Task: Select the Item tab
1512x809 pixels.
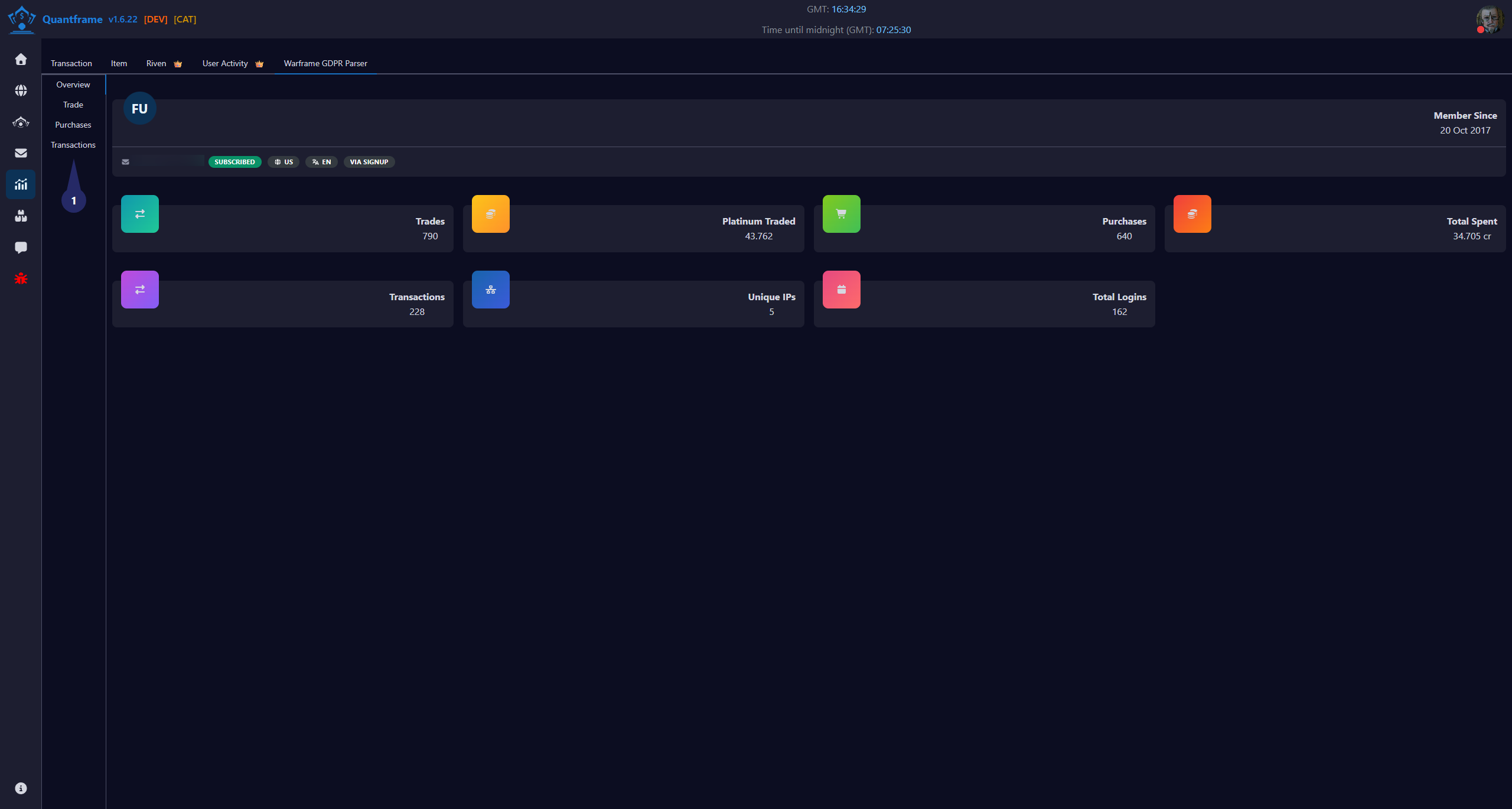Action: (x=119, y=63)
